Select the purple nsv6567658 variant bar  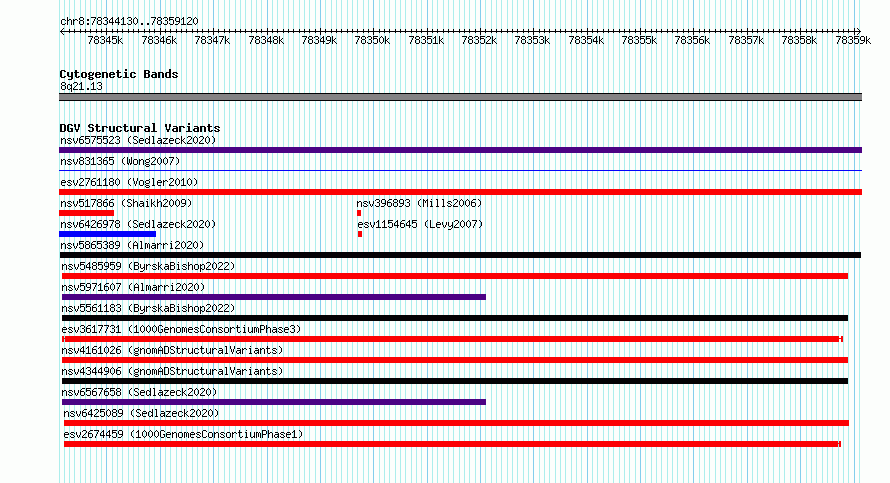coord(274,402)
